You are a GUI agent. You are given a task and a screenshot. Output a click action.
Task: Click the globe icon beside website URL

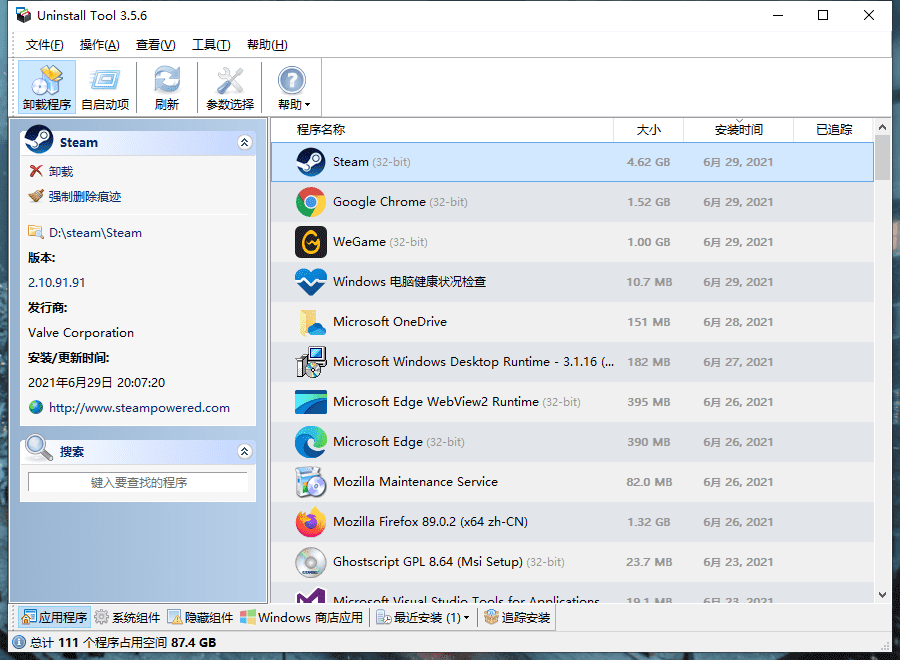point(36,407)
